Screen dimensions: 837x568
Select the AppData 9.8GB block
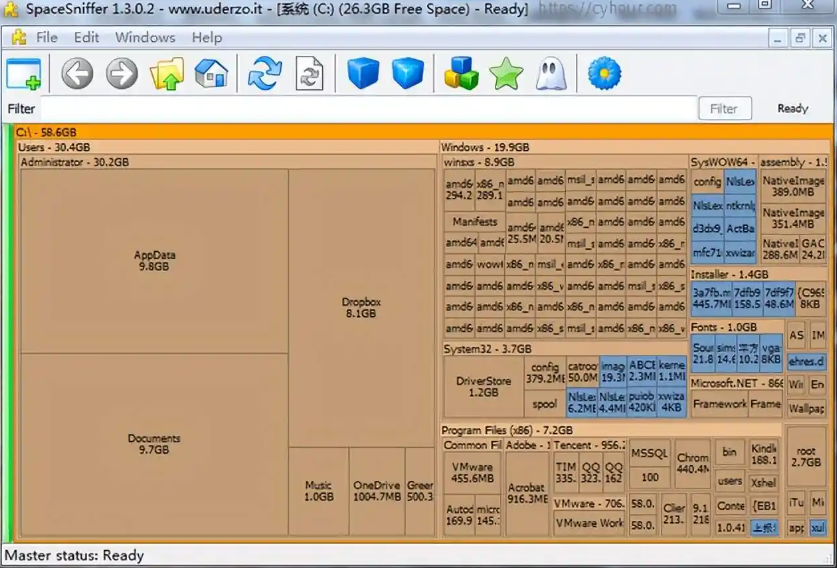[x=154, y=260]
